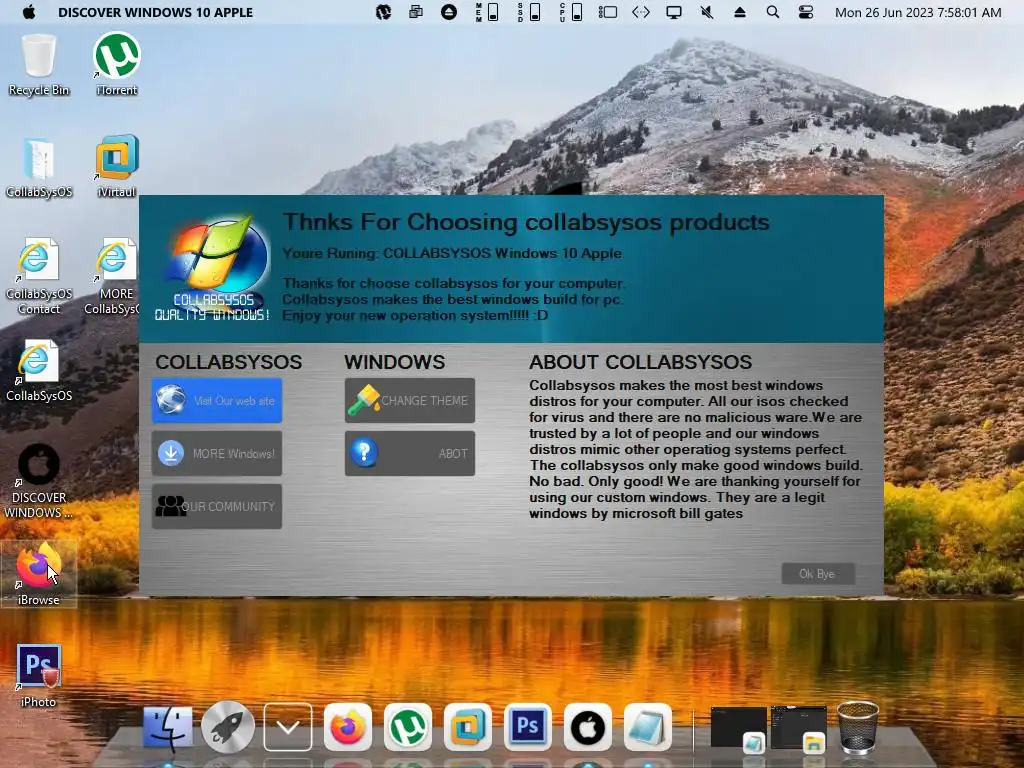Viewport: 1024px width, 768px height.
Task: Click the Collabsysos Windows logo in dialog
Action: [214, 268]
